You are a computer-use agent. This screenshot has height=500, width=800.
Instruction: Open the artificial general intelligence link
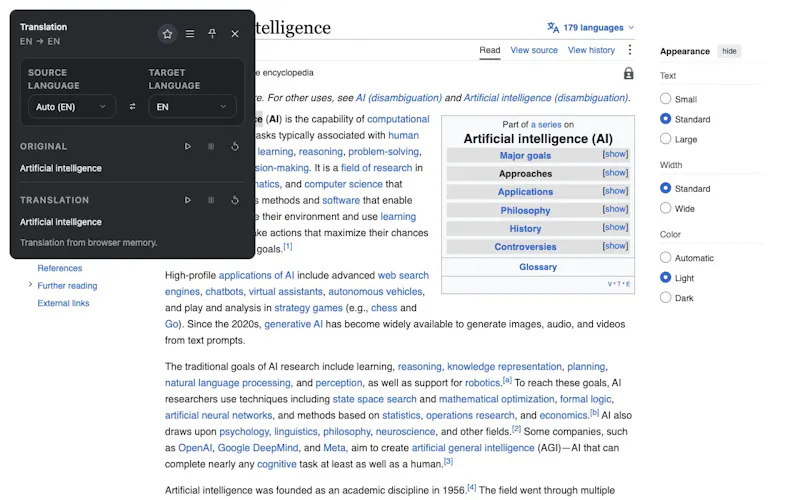click(473, 447)
